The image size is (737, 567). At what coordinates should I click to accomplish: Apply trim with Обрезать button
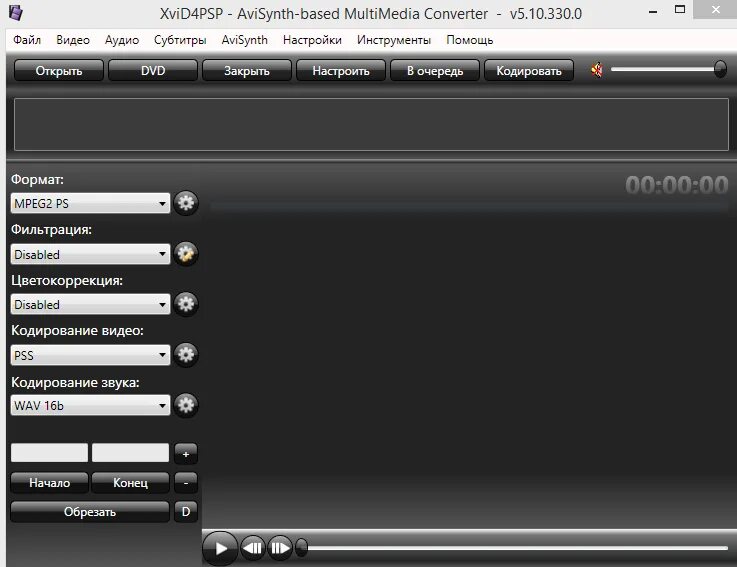tap(90, 512)
